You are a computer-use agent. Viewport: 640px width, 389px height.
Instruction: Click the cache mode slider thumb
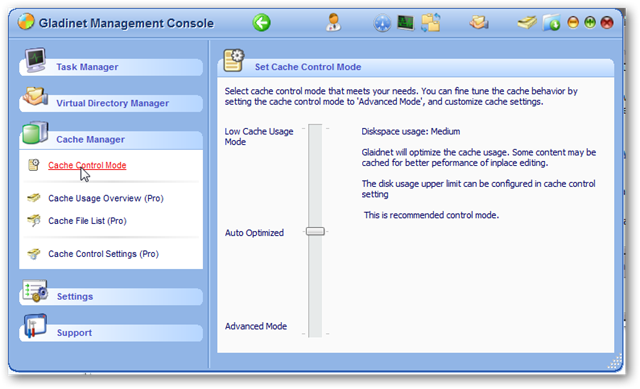(x=315, y=231)
